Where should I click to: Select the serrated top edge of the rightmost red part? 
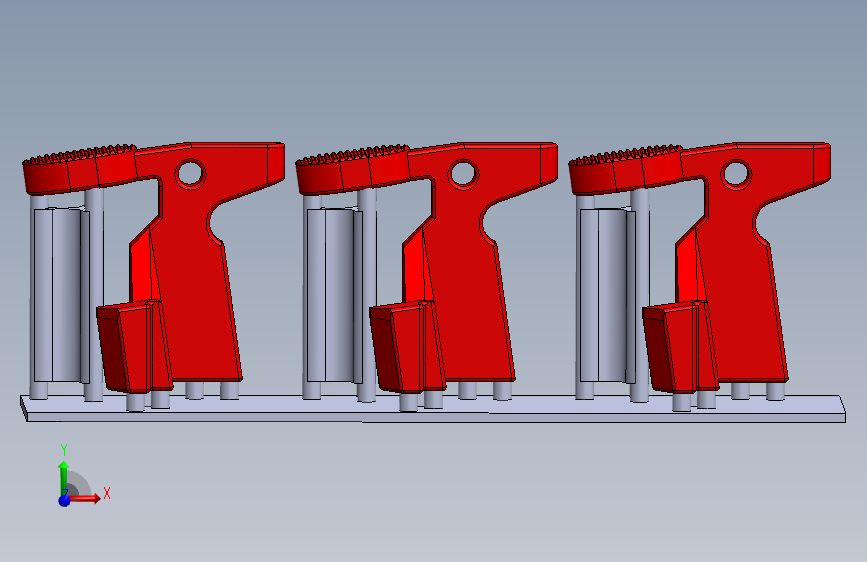coord(626,155)
